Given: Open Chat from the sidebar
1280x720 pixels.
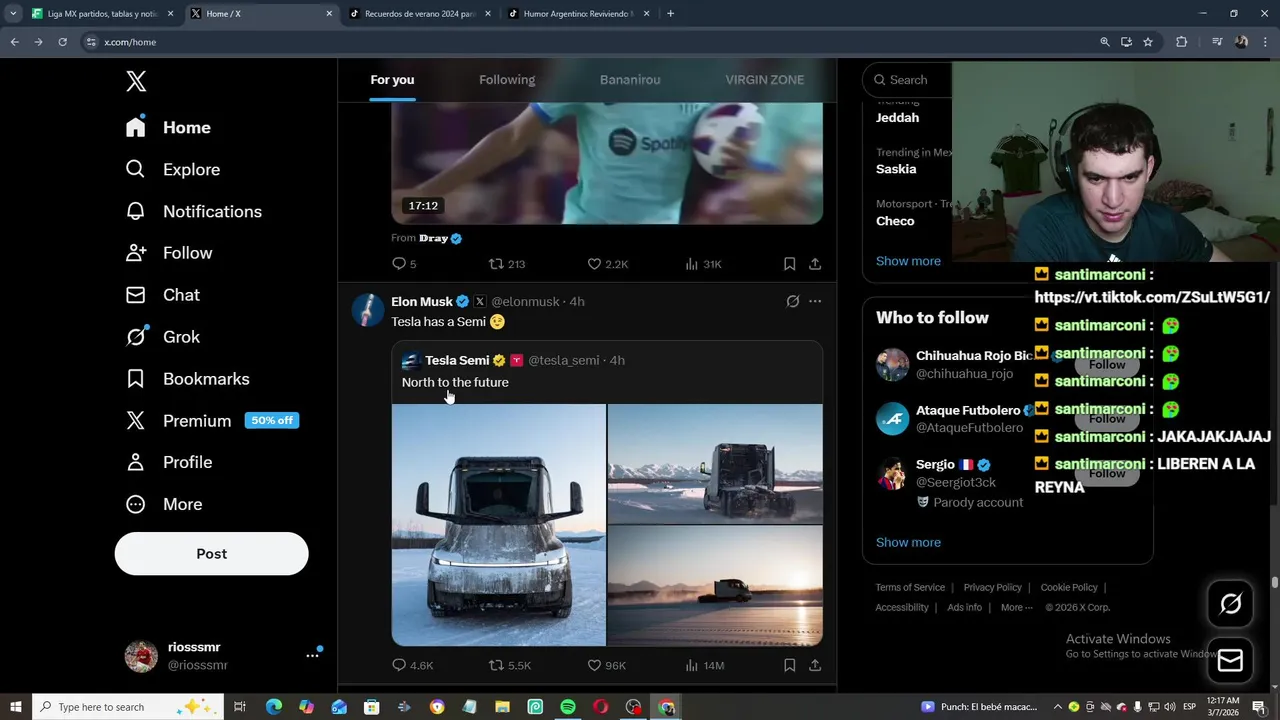Looking at the screenshot, I should pos(162,295).
